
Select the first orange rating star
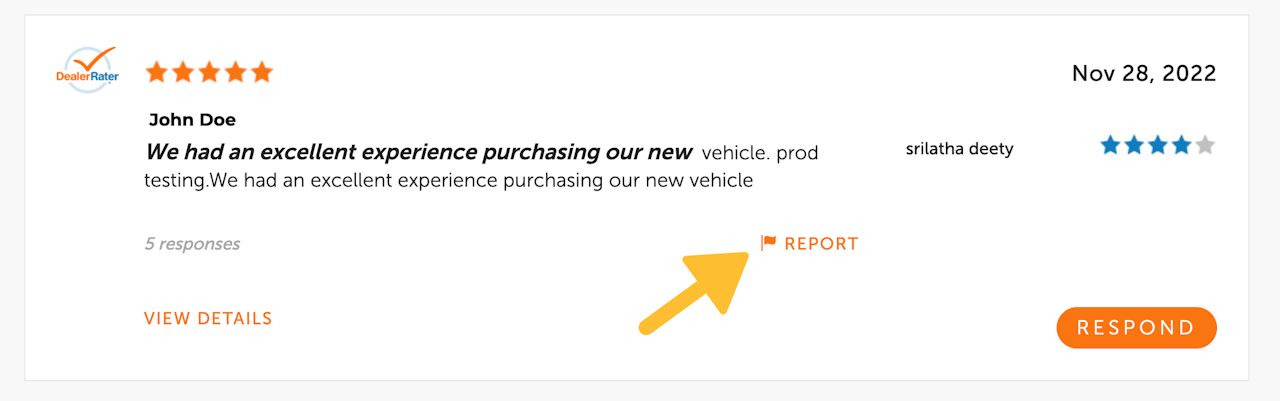[156, 72]
